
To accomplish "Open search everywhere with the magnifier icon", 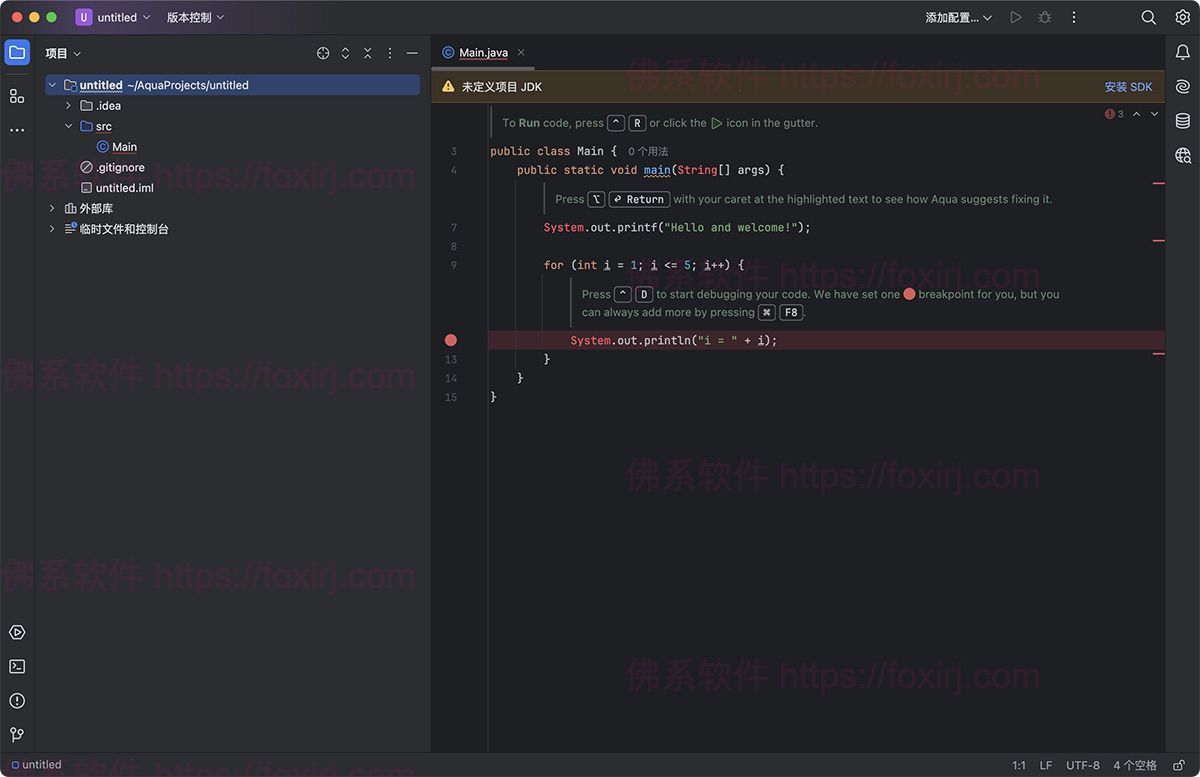I will 1147,17.
